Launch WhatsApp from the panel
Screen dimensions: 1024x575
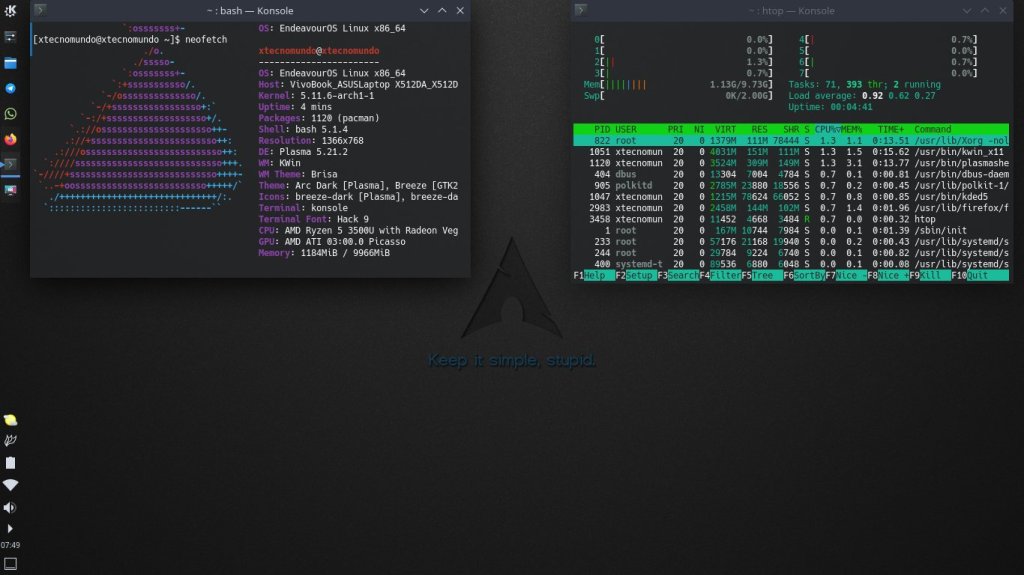(x=11, y=113)
